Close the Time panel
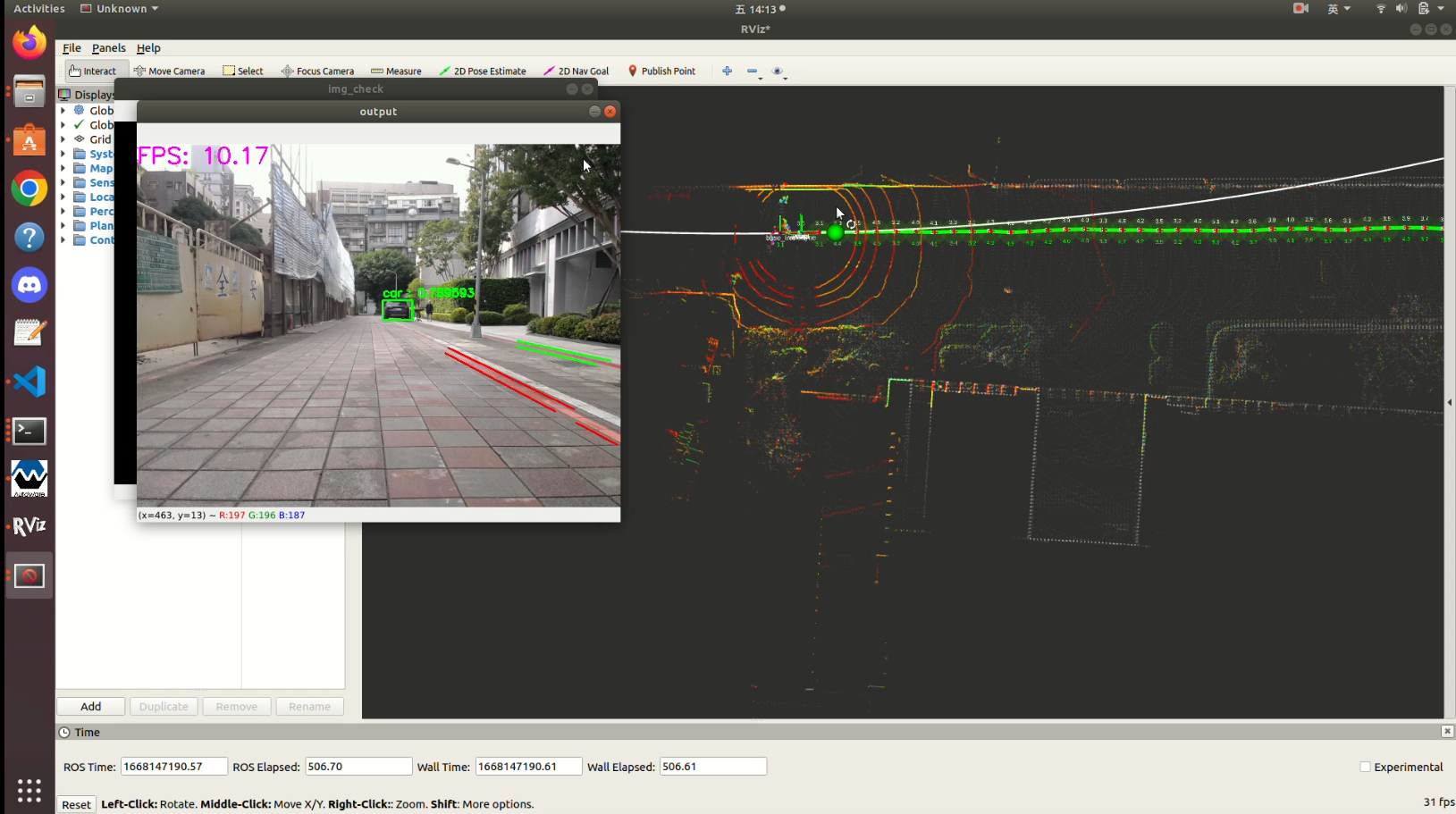The width and height of the screenshot is (1456, 814). pyautogui.click(x=1447, y=731)
